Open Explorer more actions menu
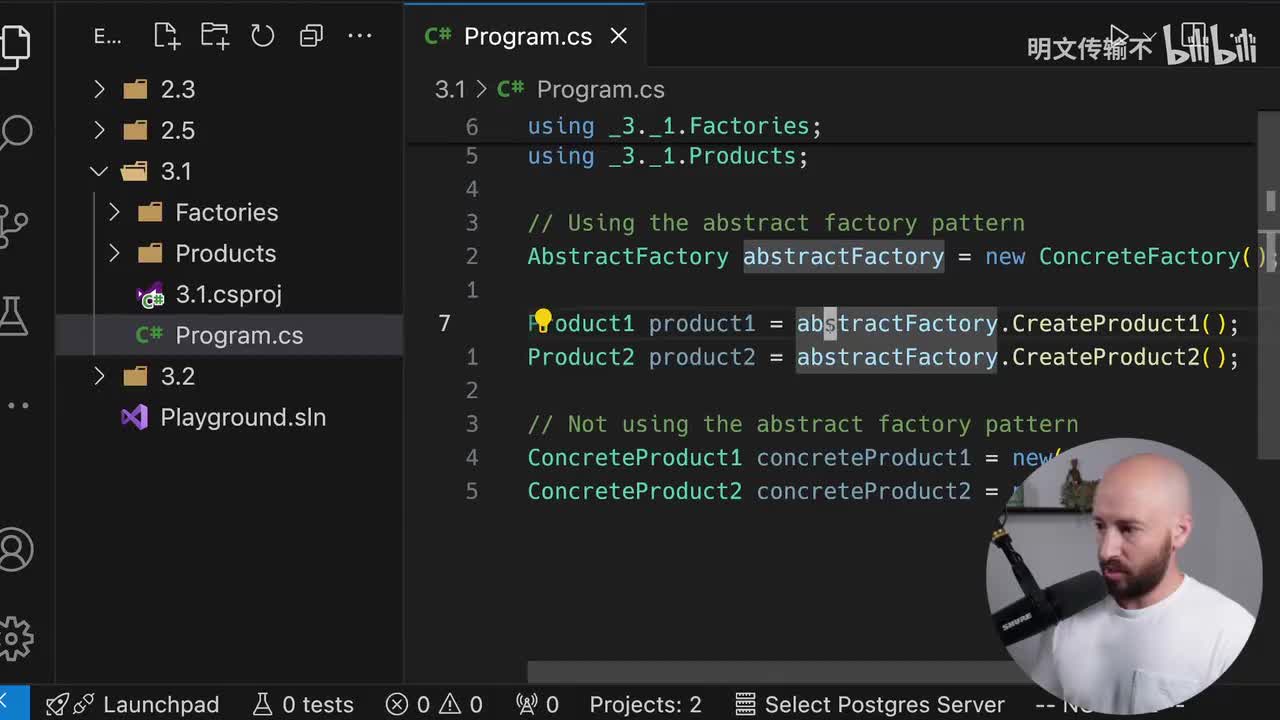This screenshot has width=1280, height=720. [x=359, y=36]
